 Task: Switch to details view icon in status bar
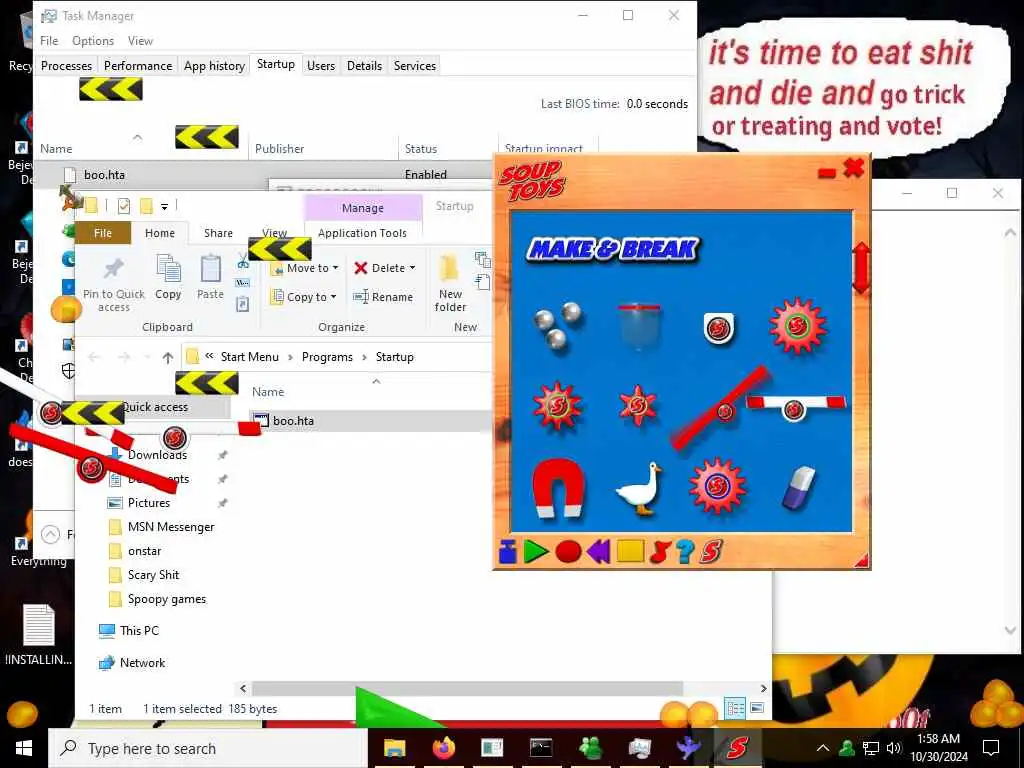pos(735,708)
